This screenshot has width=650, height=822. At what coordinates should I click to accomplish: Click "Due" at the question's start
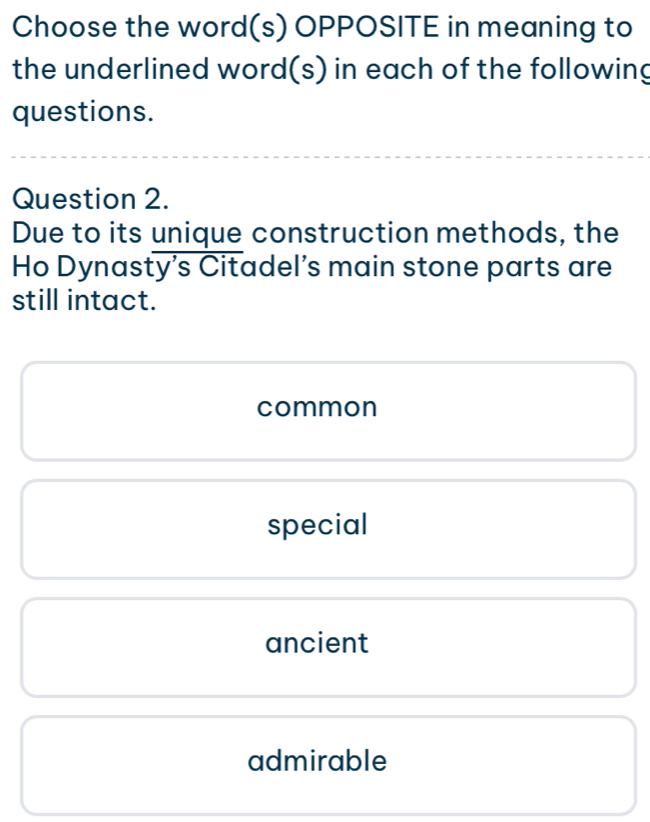[x=40, y=234]
